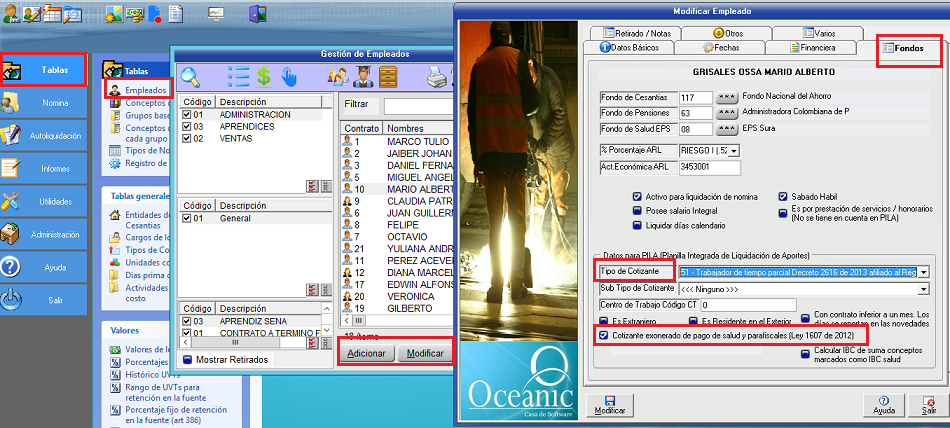Image resolution: width=950 pixels, height=428 pixels.
Task: Open the Tipo de Cotizante dropdown
Action: [923, 272]
